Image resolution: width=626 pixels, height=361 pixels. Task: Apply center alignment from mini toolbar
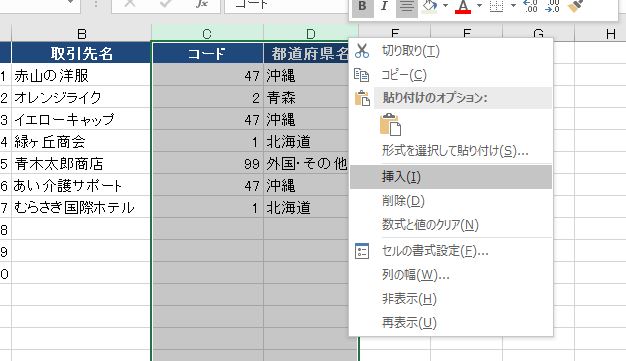[407, 6]
